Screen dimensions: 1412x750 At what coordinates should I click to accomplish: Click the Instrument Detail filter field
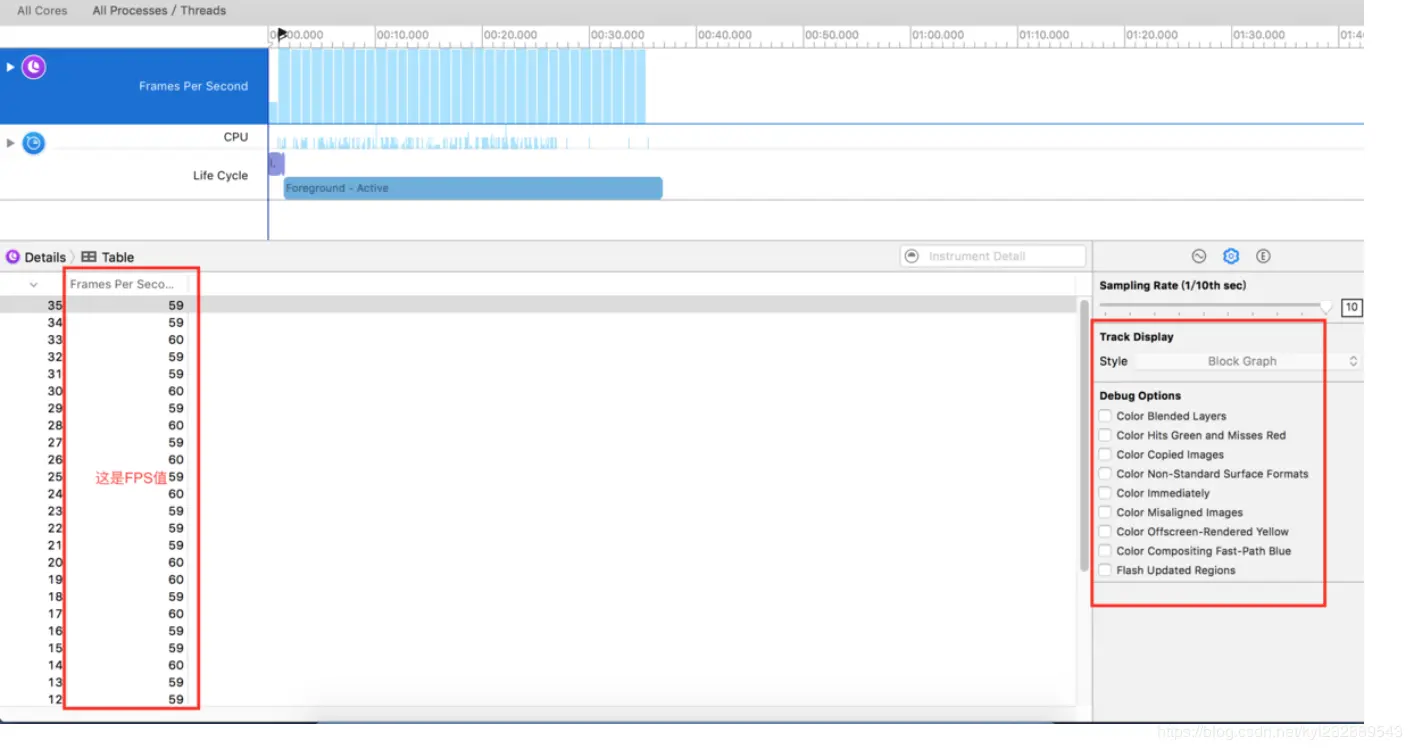click(x=992, y=256)
